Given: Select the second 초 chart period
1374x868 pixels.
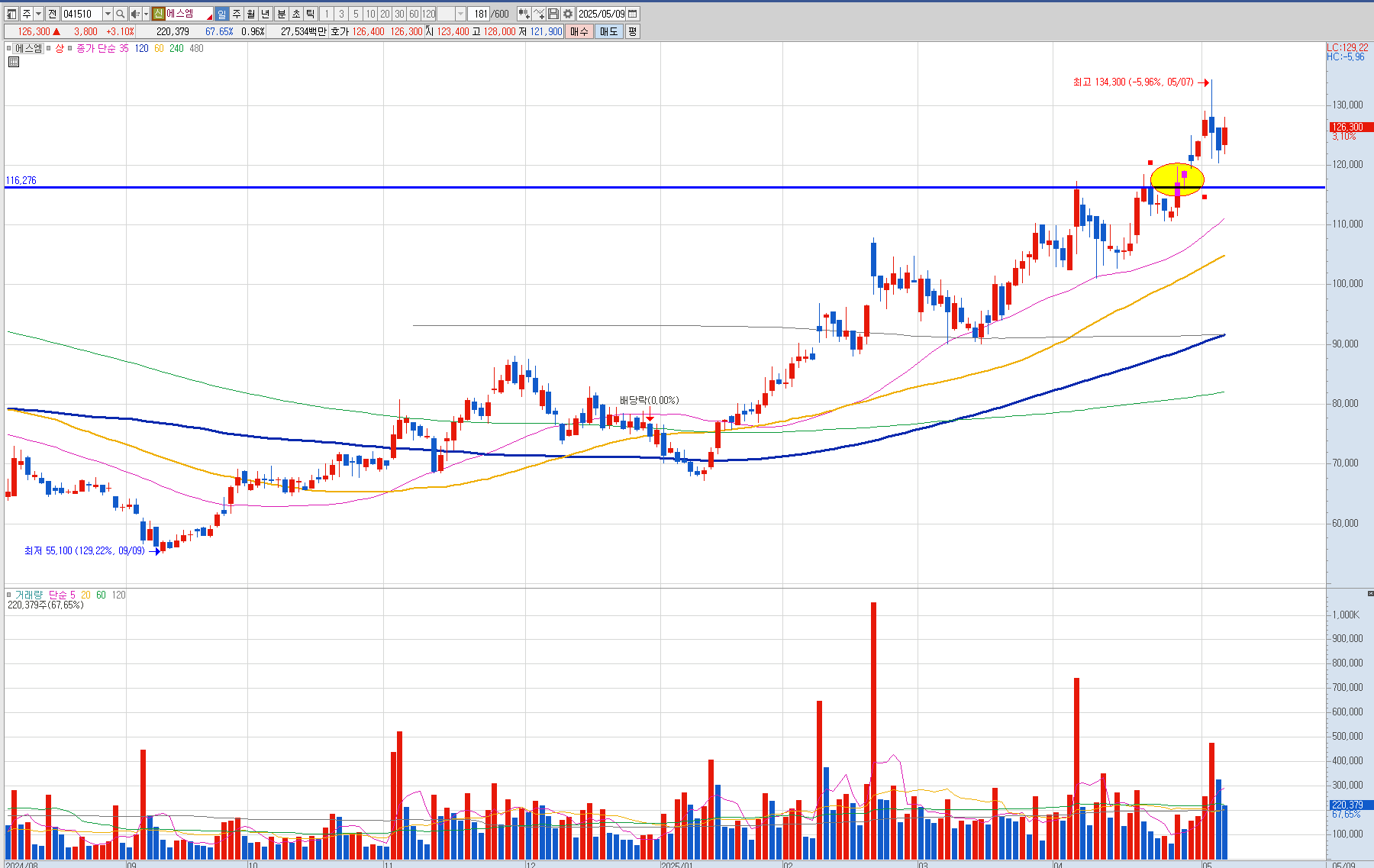Looking at the screenshot, I should (295, 14).
